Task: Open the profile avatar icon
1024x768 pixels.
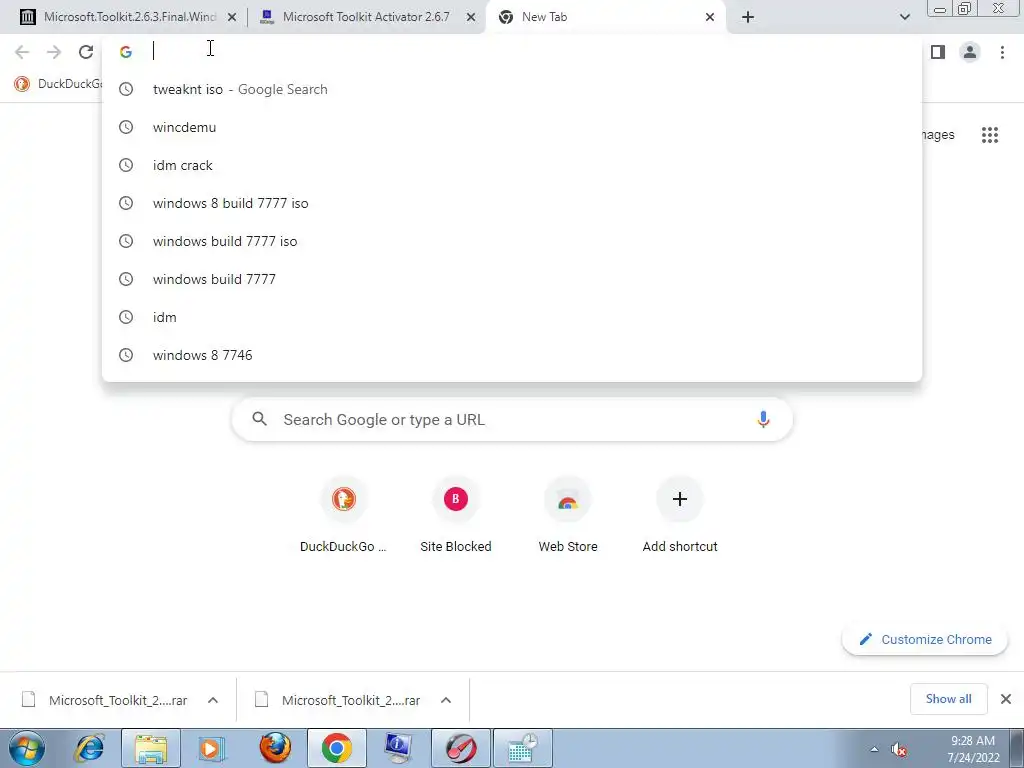Action: (x=970, y=52)
